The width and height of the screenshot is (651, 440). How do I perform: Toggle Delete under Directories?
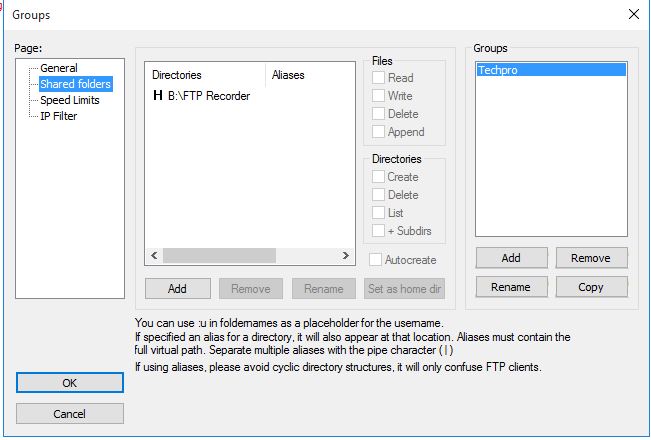378,195
